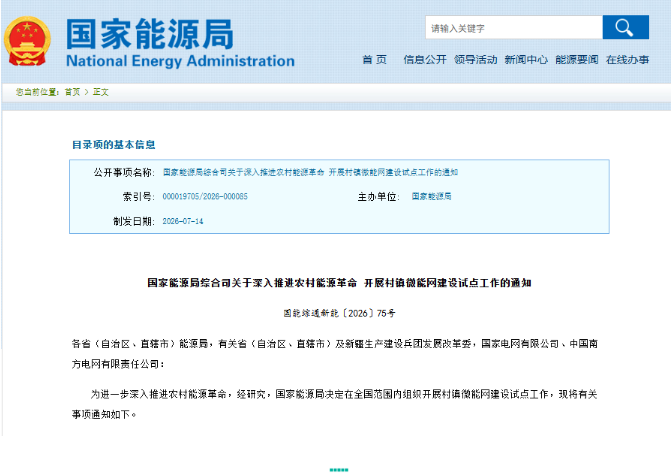Select 能源要闻 in the top navigation

[576, 59]
